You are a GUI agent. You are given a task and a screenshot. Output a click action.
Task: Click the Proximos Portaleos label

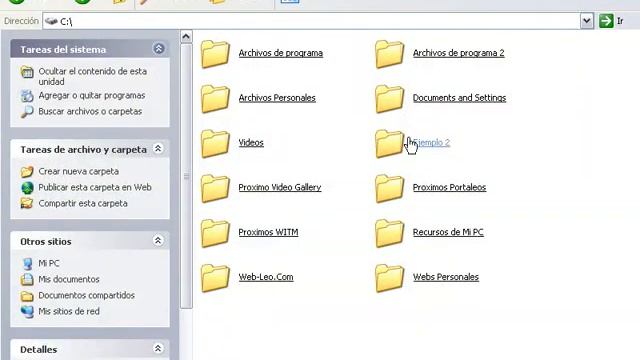tap(449, 187)
